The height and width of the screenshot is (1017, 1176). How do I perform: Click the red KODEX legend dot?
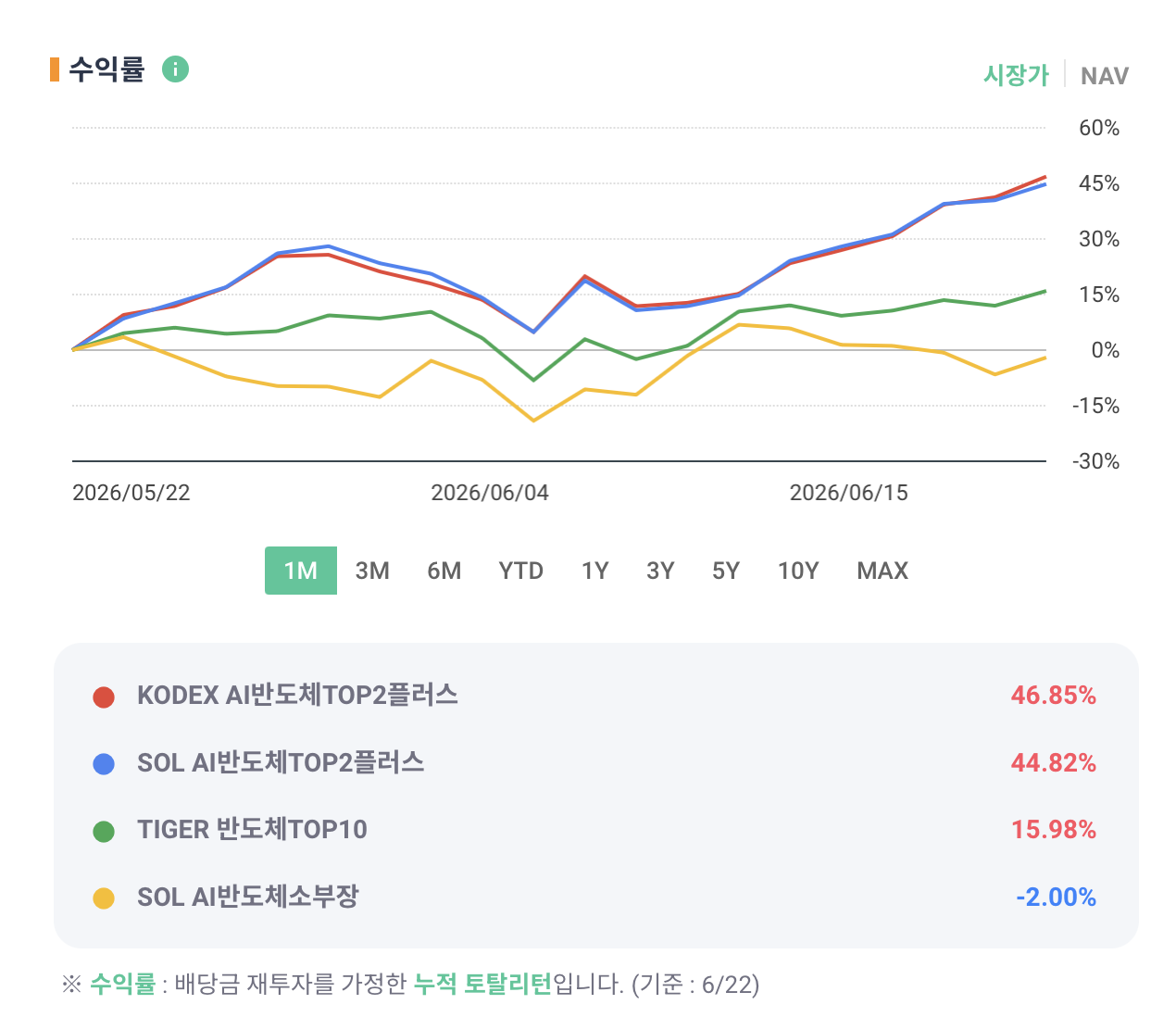[104, 697]
